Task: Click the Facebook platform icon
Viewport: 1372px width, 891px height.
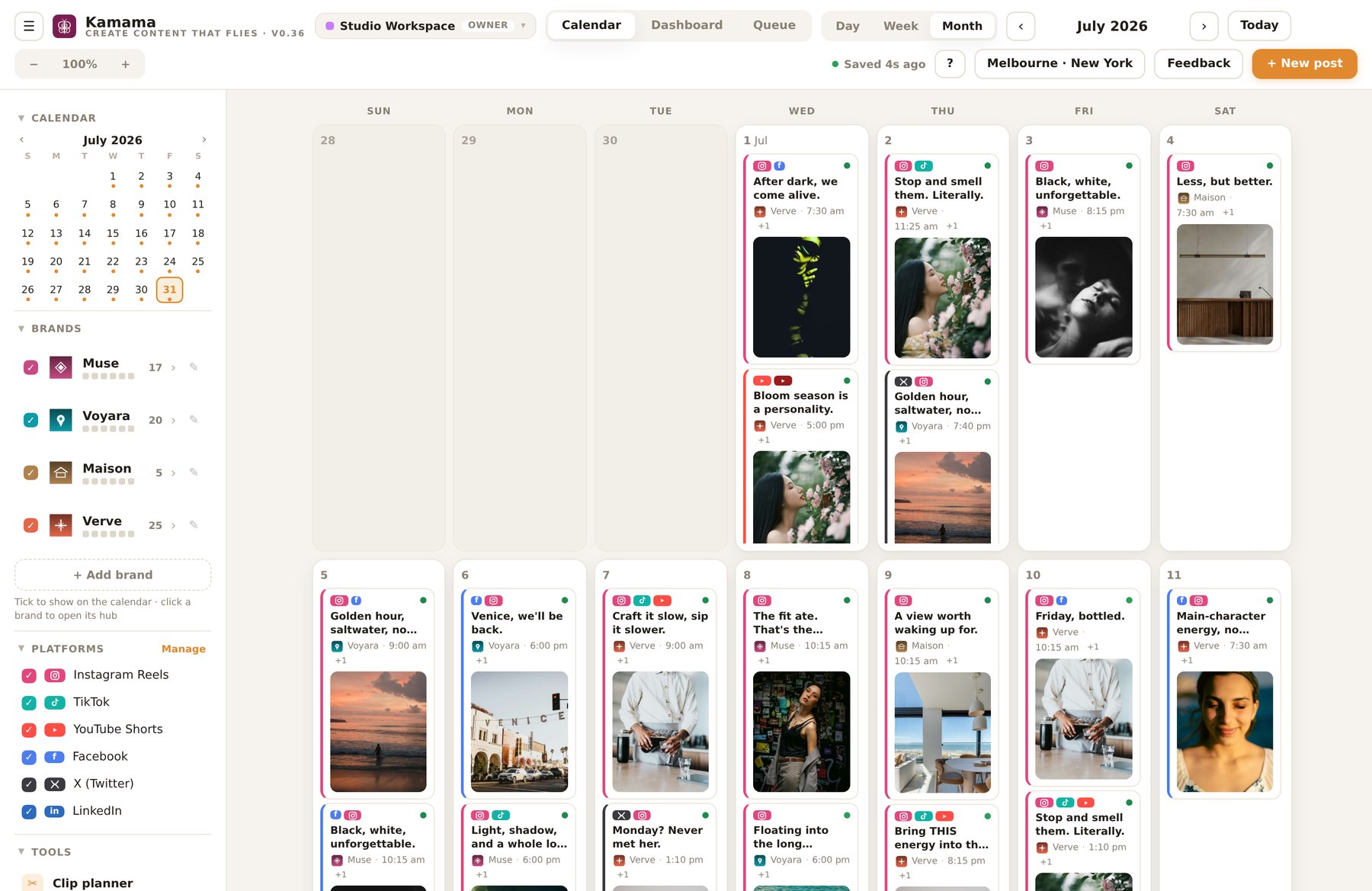Action: (54, 757)
